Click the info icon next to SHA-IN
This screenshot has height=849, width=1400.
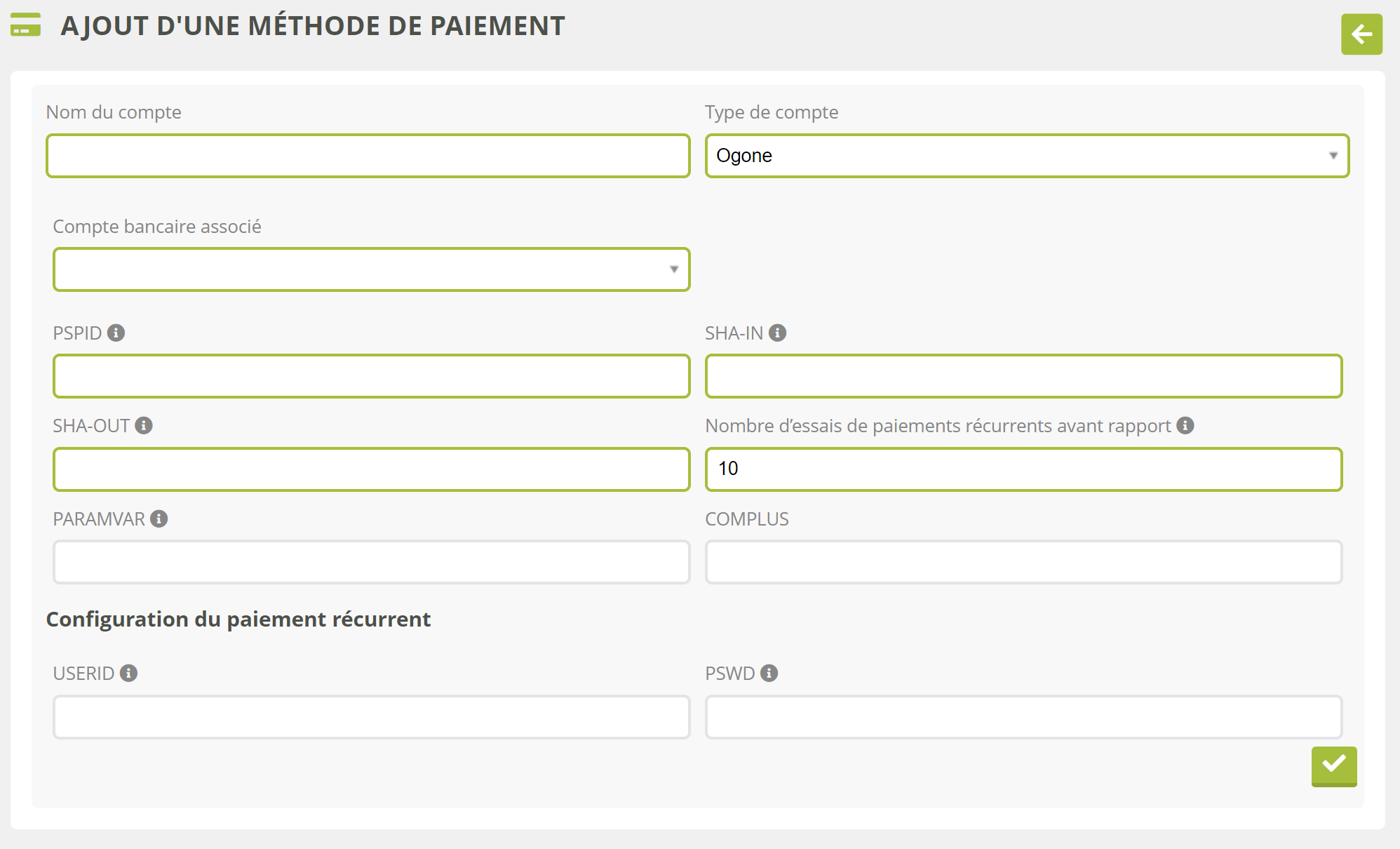pos(777,333)
